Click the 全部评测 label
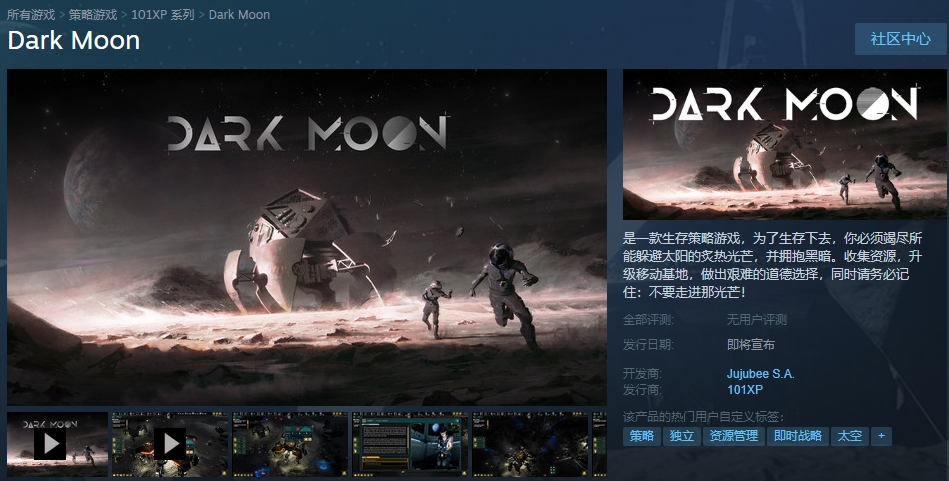 tap(648, 320)
